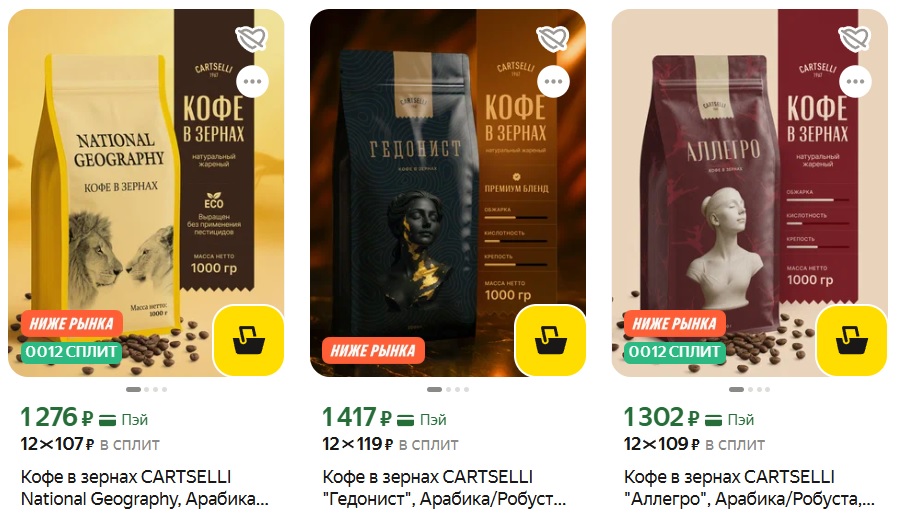Viewport: 897px width, 514px height.
Task: Click НИЖЕ РЫНКА badge on Гедонист card
Action: coord(373,350)
